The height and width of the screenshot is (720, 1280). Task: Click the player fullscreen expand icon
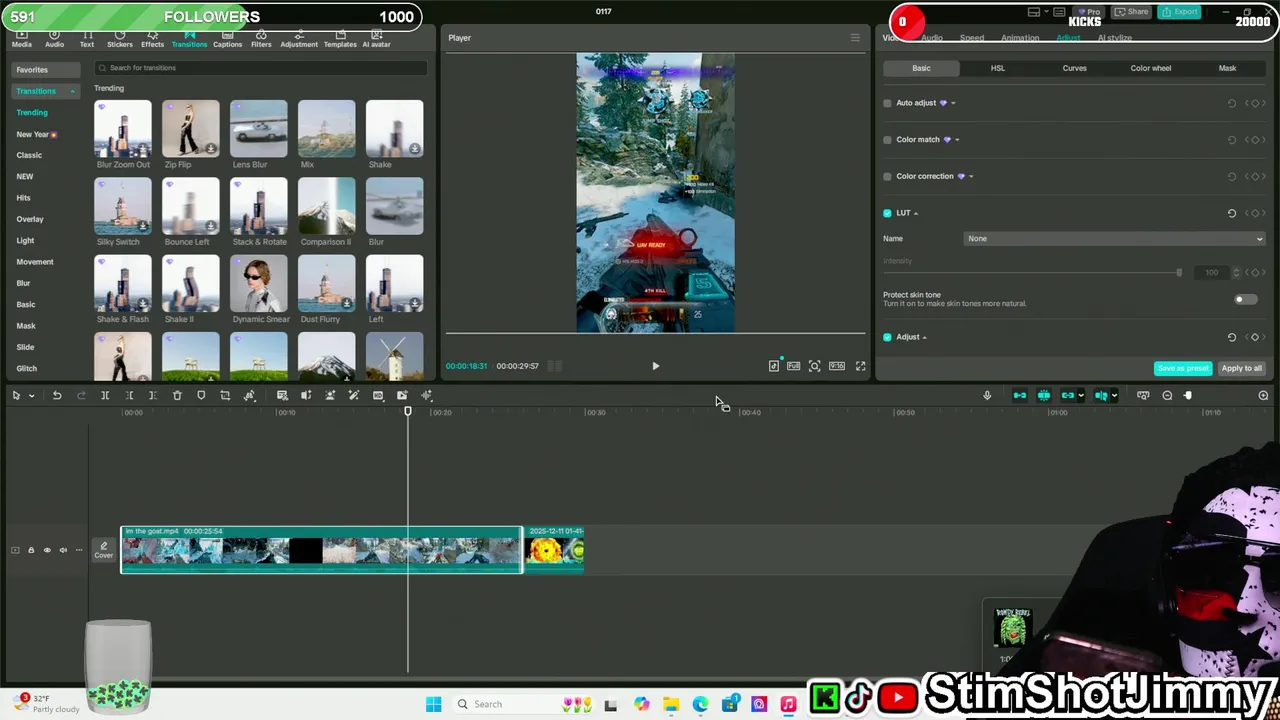tap(860, 366)
